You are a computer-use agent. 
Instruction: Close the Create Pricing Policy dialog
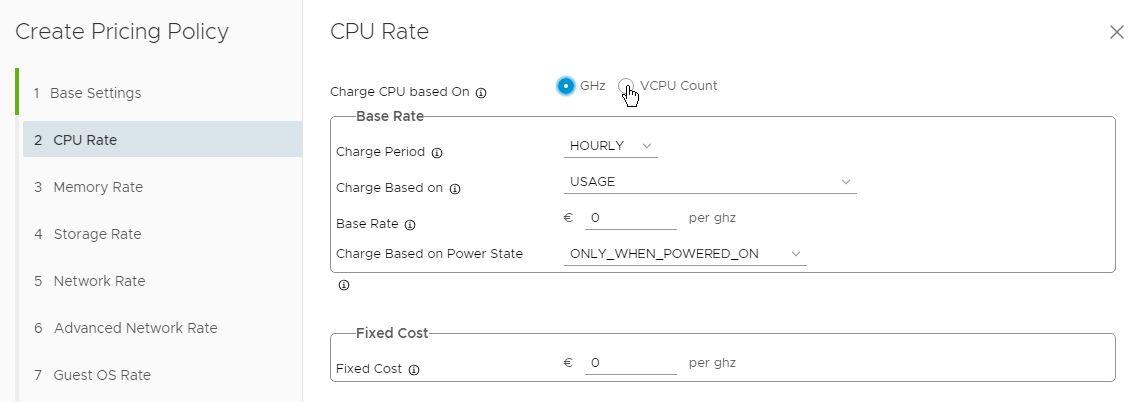[1117, 32]
